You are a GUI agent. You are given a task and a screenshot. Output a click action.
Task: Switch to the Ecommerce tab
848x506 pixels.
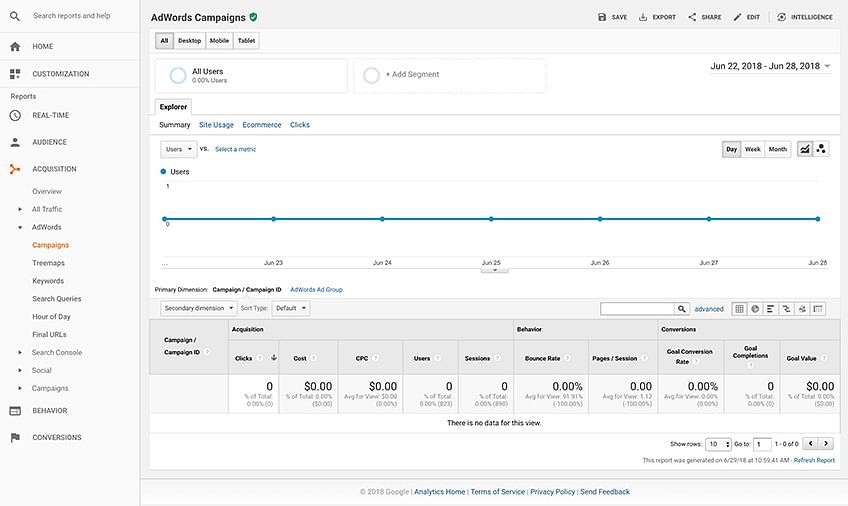tap(262, 125)
